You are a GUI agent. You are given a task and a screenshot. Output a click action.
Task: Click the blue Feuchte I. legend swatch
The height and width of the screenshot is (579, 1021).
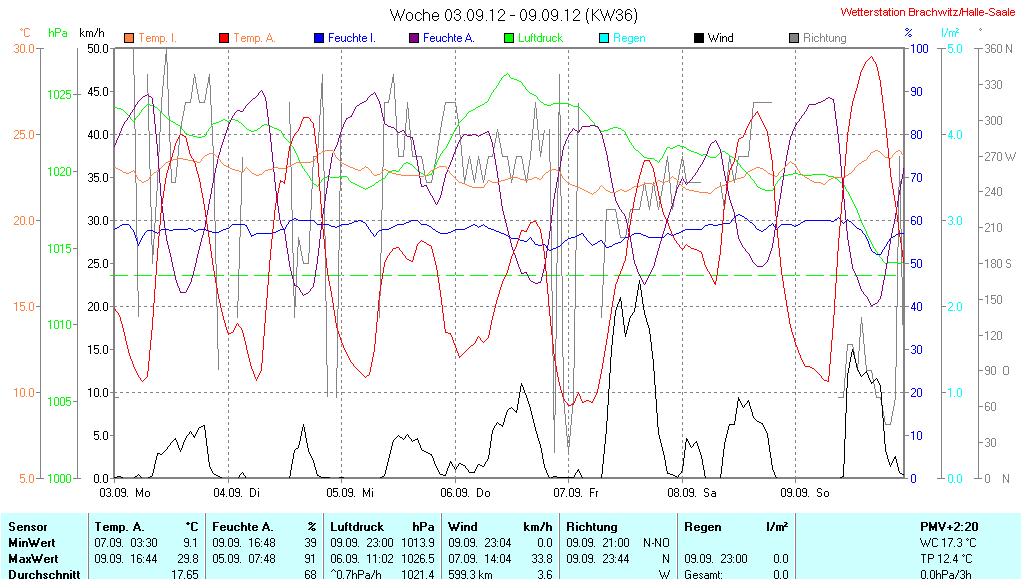(319, 38)
